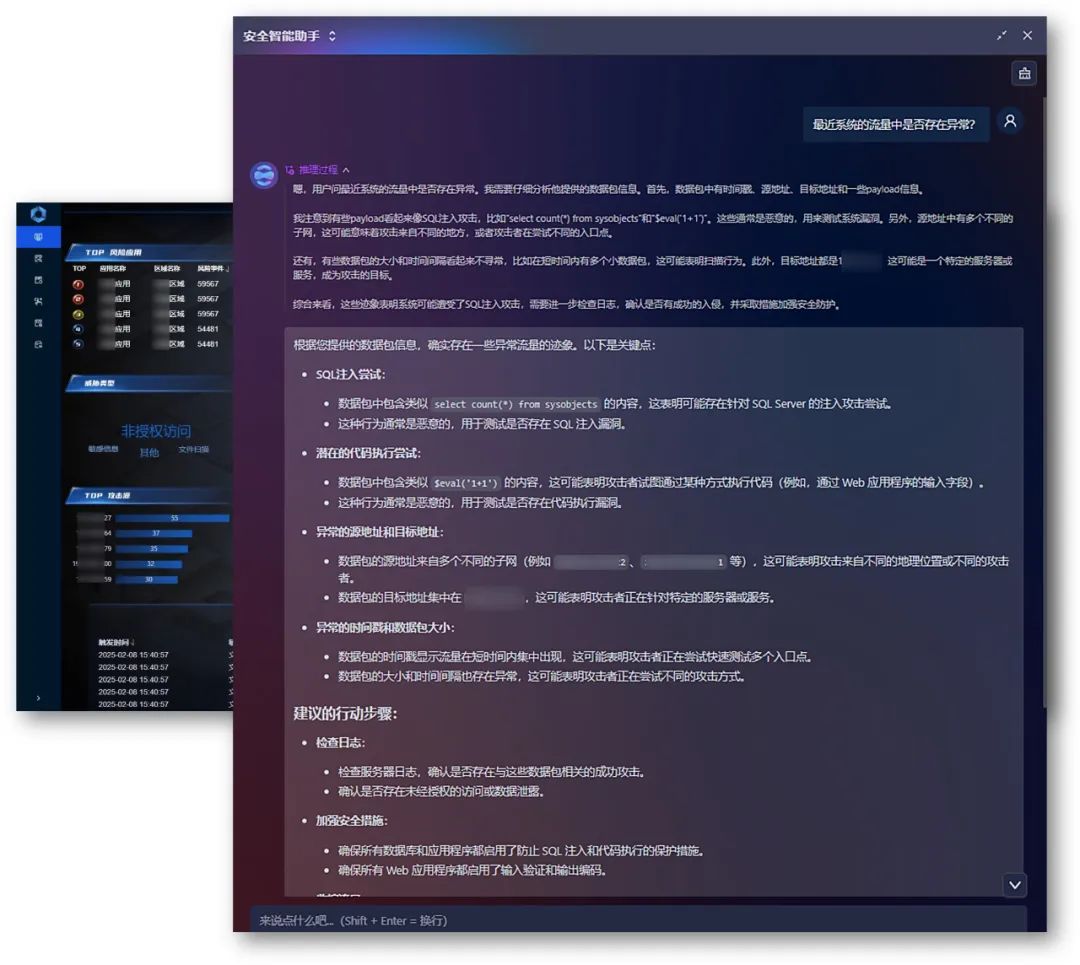Click the clear conversation icon below the title bar
This screenshot has height=965, width=1080.
[1024, 74]
